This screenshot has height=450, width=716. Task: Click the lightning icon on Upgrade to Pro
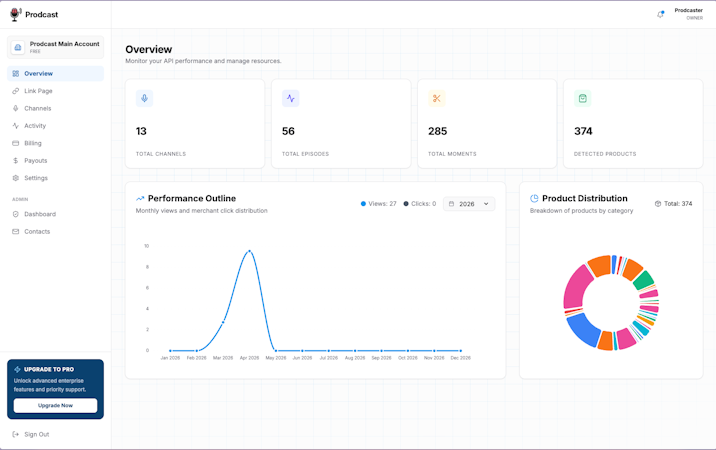(x=17, y=369)
